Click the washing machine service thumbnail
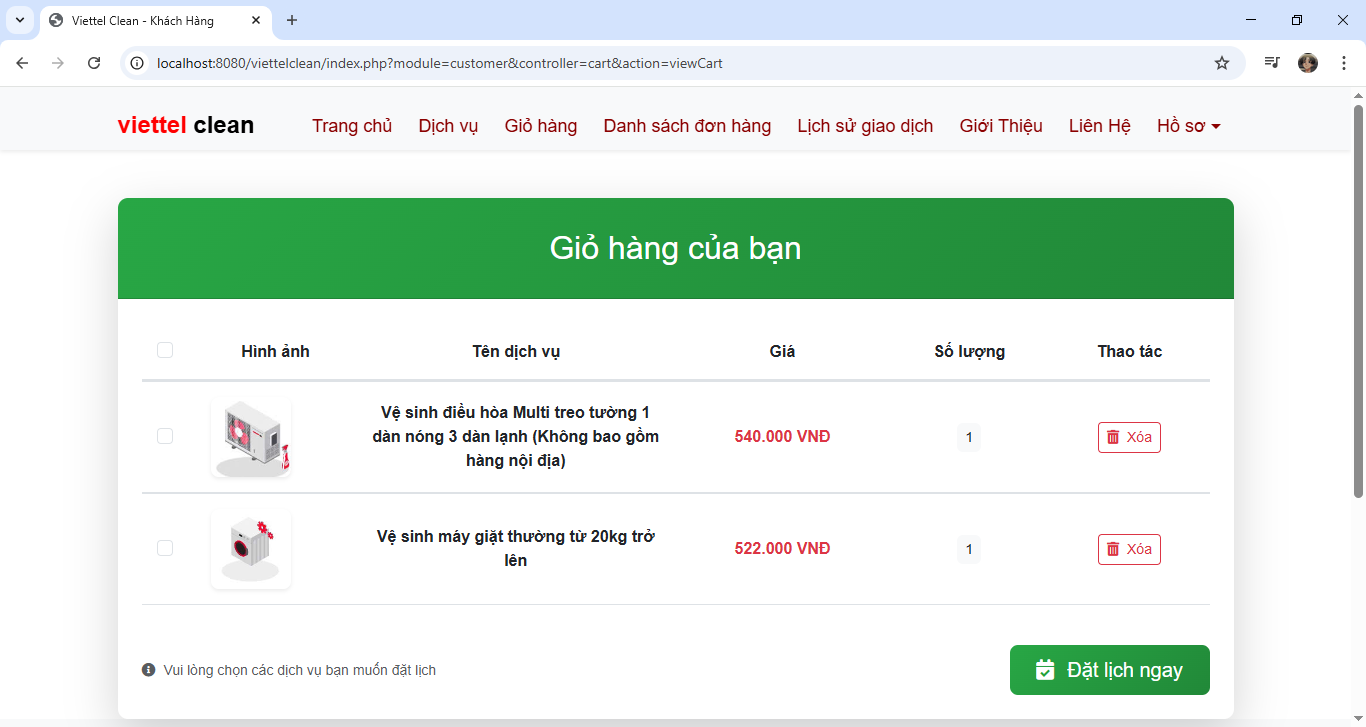The image size is (1366, 727). [251, 549]
